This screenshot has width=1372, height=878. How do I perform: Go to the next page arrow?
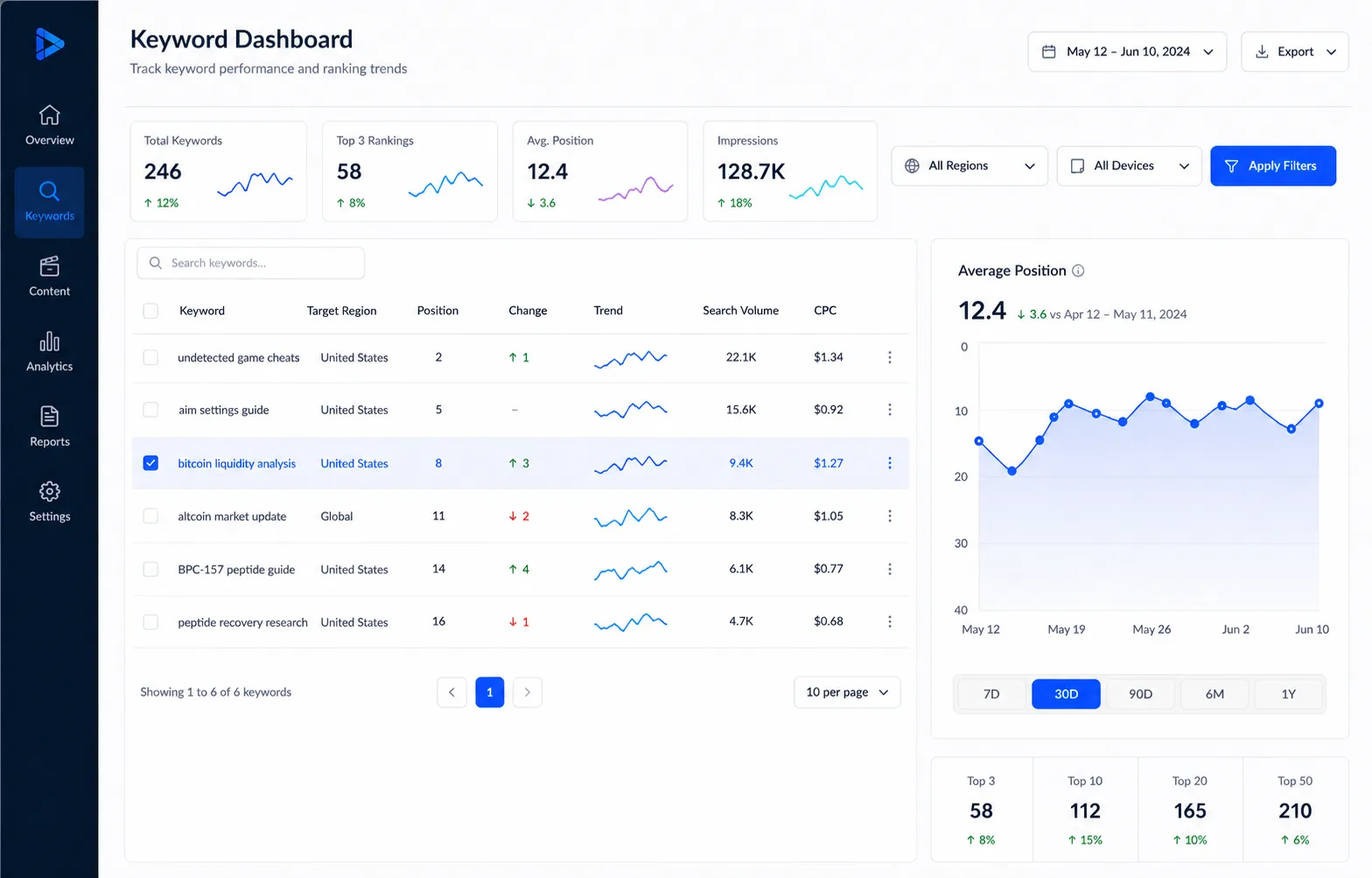527,692
